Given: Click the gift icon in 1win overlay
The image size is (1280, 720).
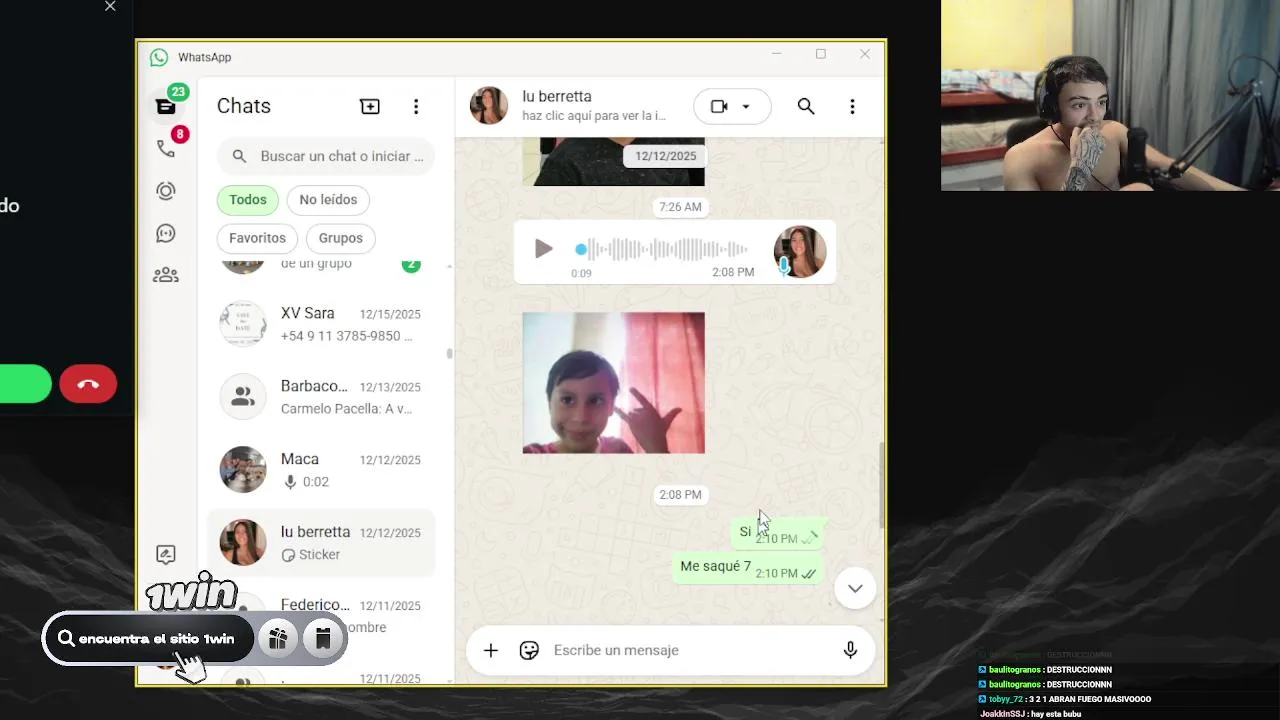Looking at the screenshot, I should click(x=278, y=639).
